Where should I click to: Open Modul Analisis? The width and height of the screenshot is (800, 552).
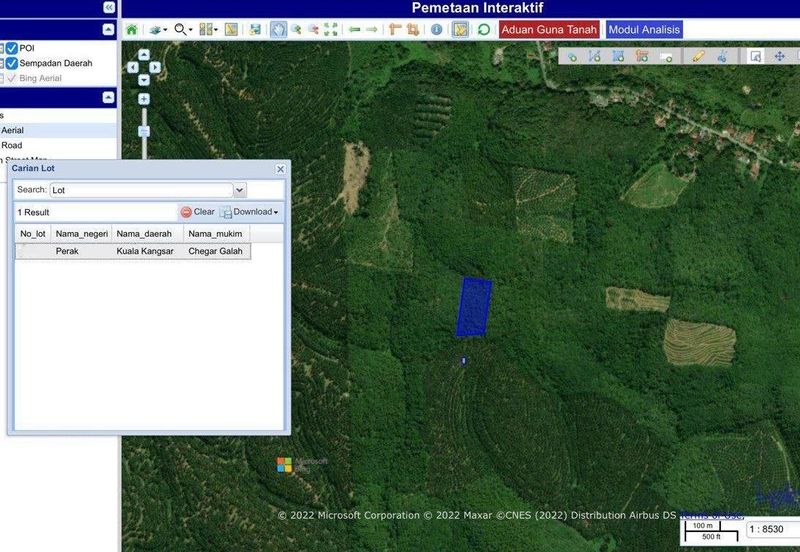(644, 30)
